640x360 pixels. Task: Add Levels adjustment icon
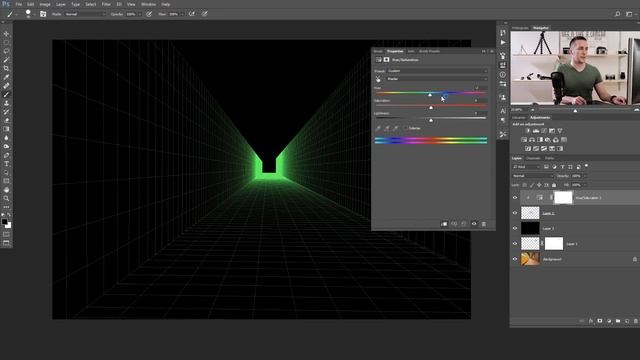tap(536, 131)
